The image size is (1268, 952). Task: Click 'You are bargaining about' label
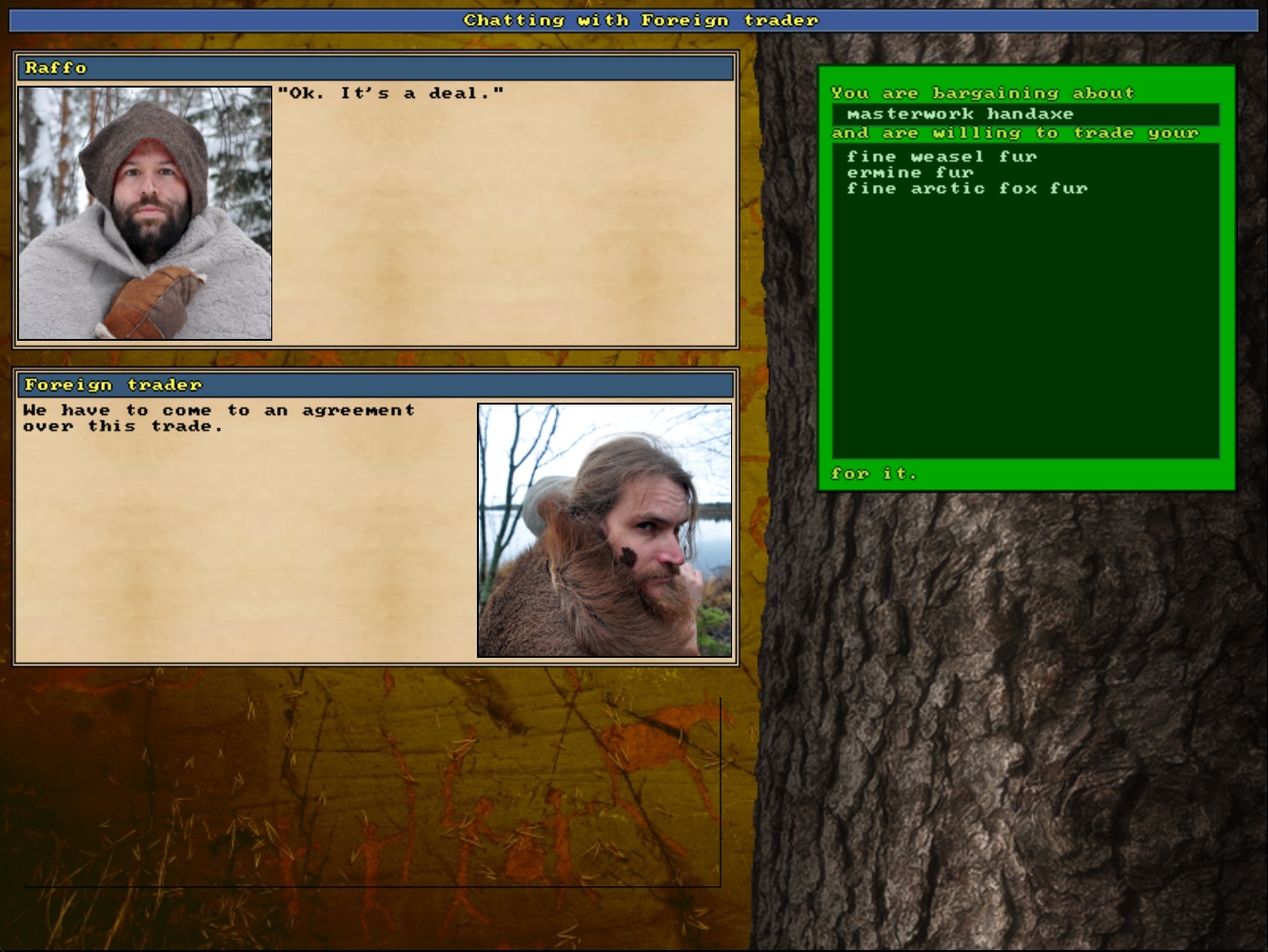[982, 92]
